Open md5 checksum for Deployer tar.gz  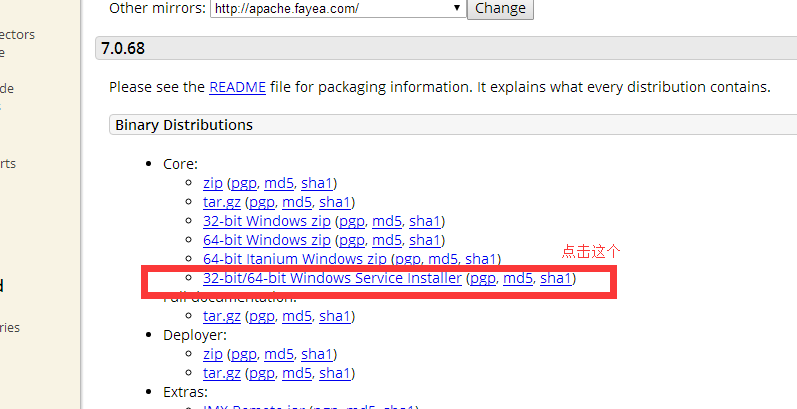tap(297, 373)
